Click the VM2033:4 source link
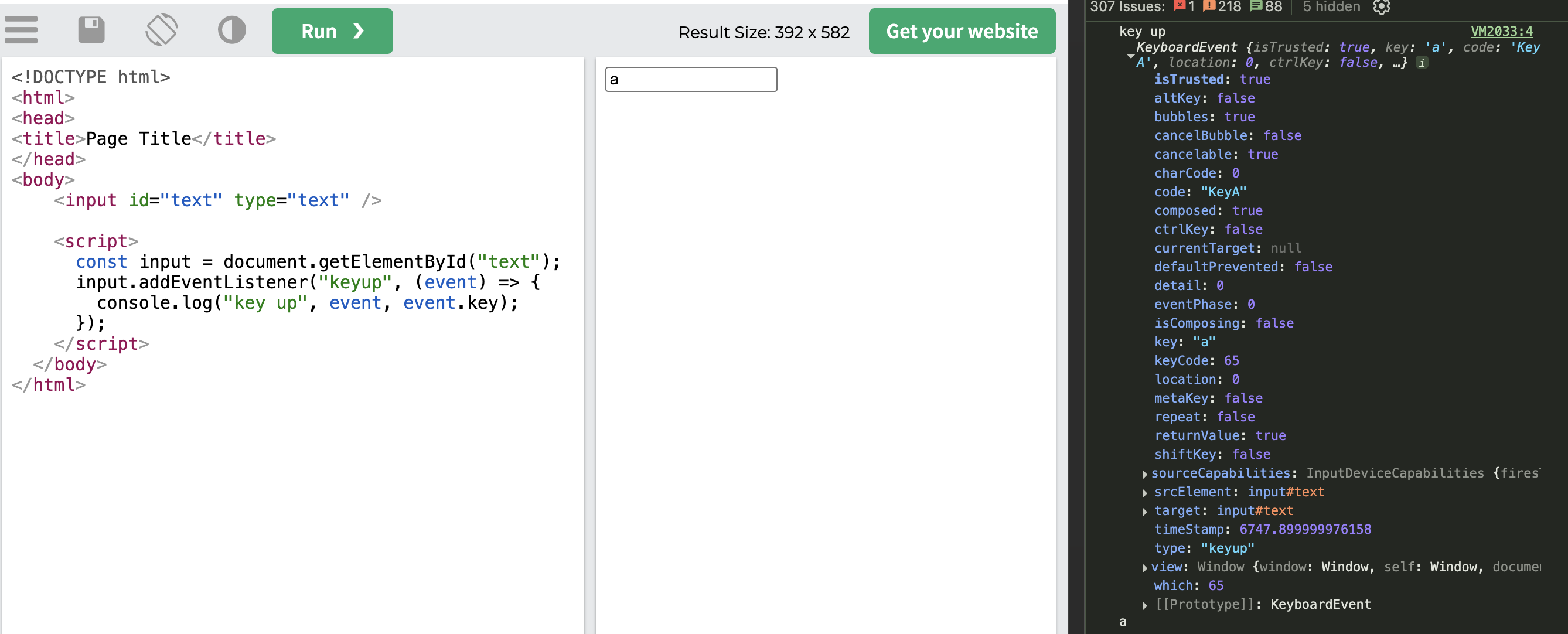1568x634 pixels. (1501, 31)
